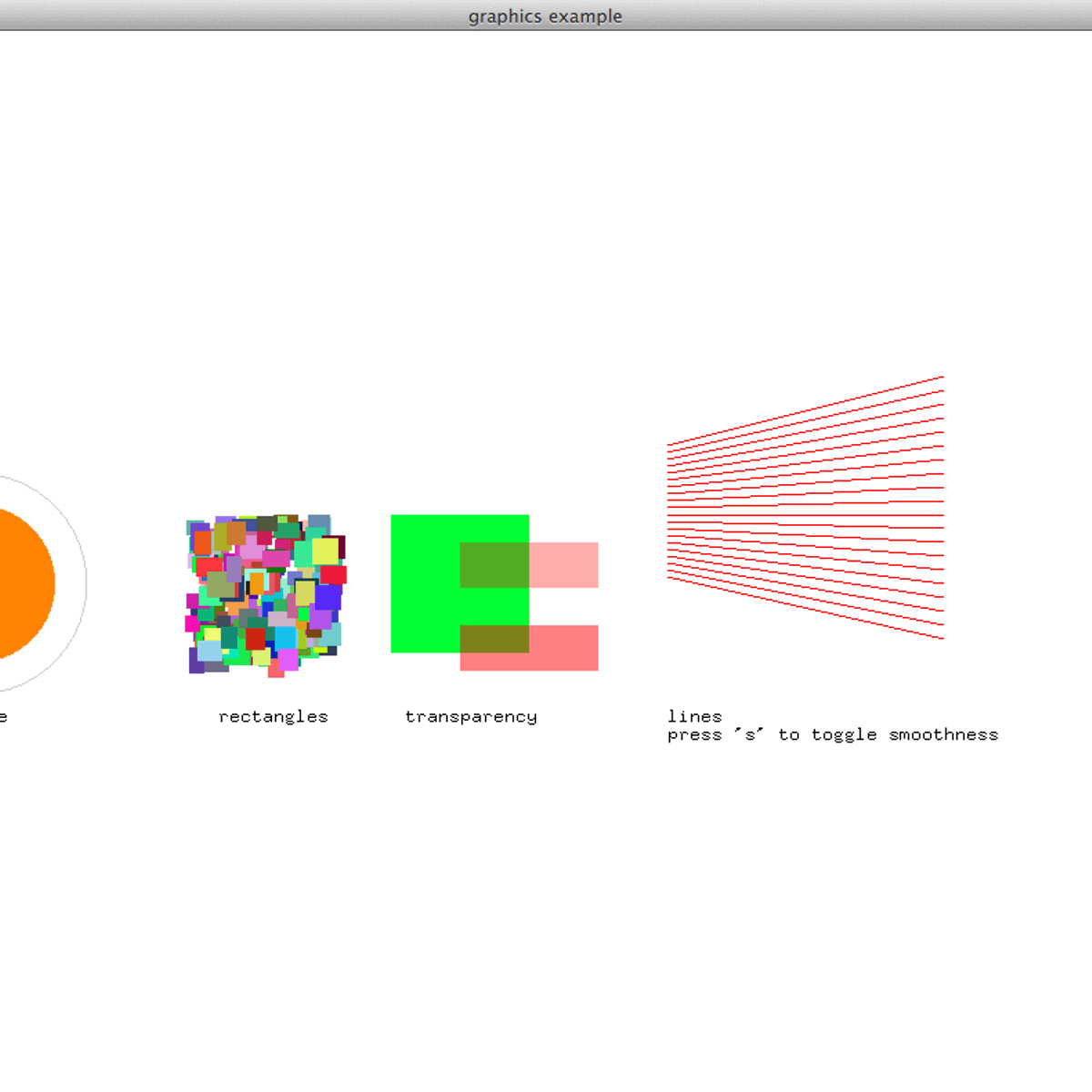Click the "rectangles" caption text
Viewport: 1092px width, 1092px height.
[x=273, y=717]
